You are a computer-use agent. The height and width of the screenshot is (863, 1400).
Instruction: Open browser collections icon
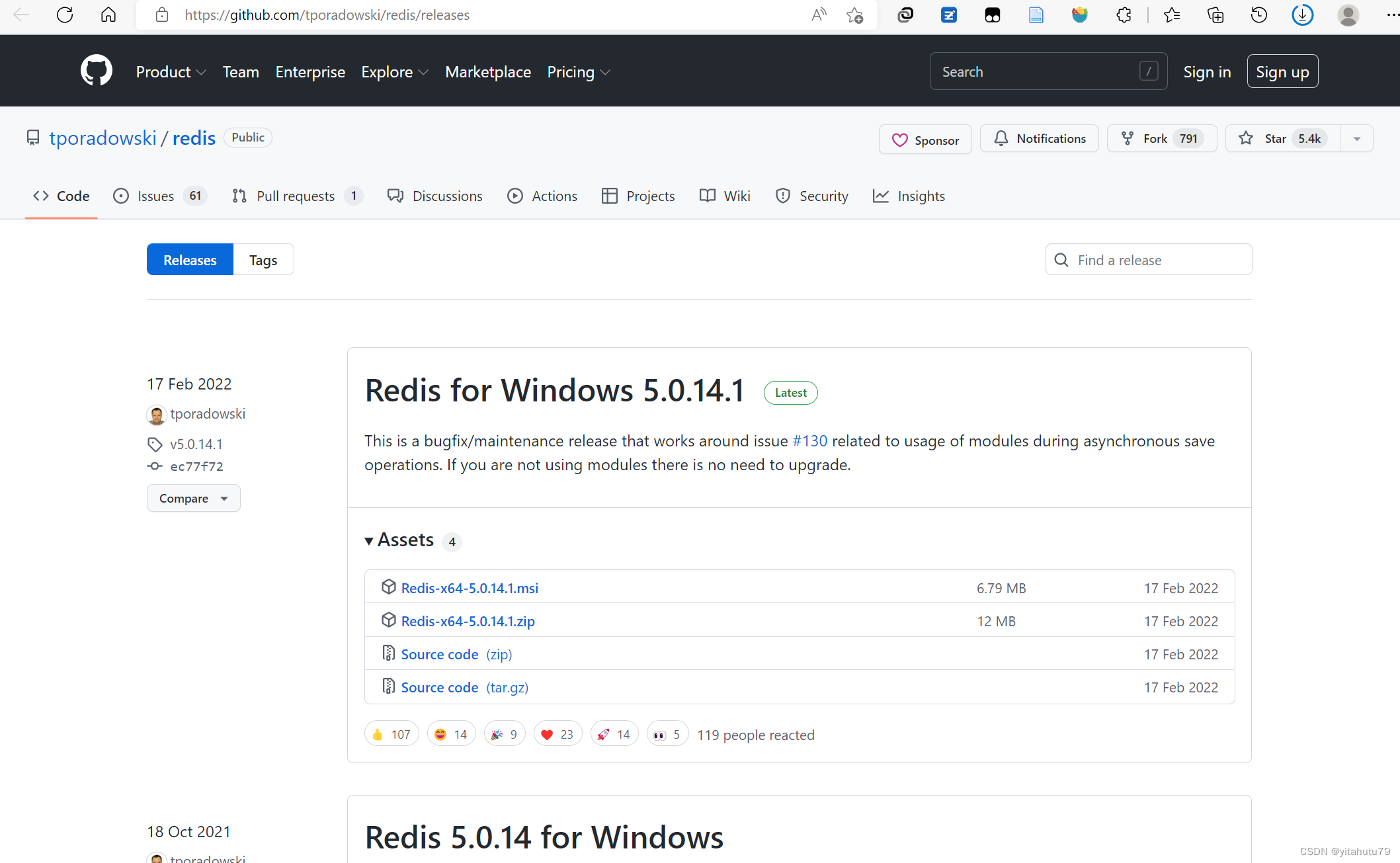click(1215, 15)
